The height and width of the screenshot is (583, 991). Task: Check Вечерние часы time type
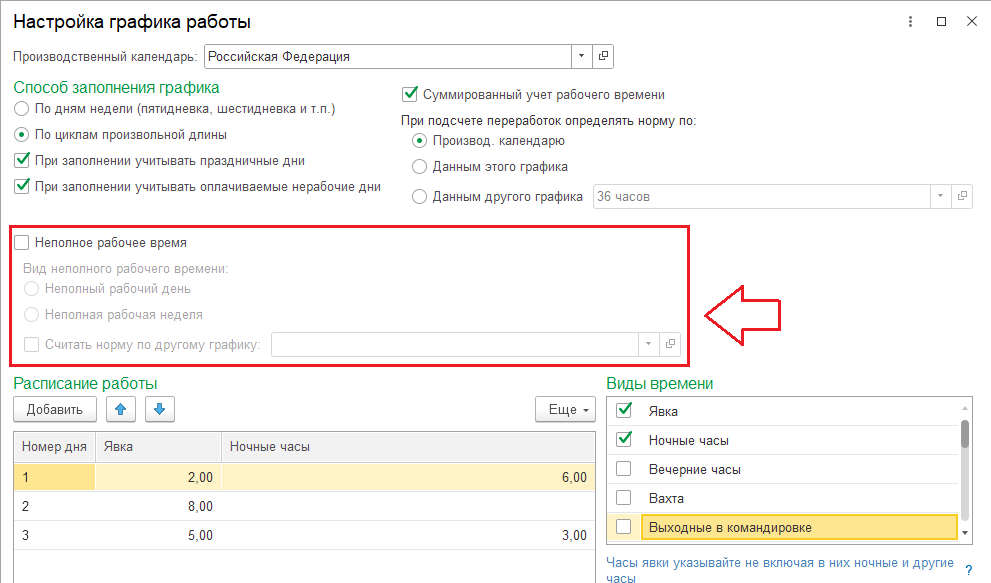pyautogui.click(x=624, y=469)
